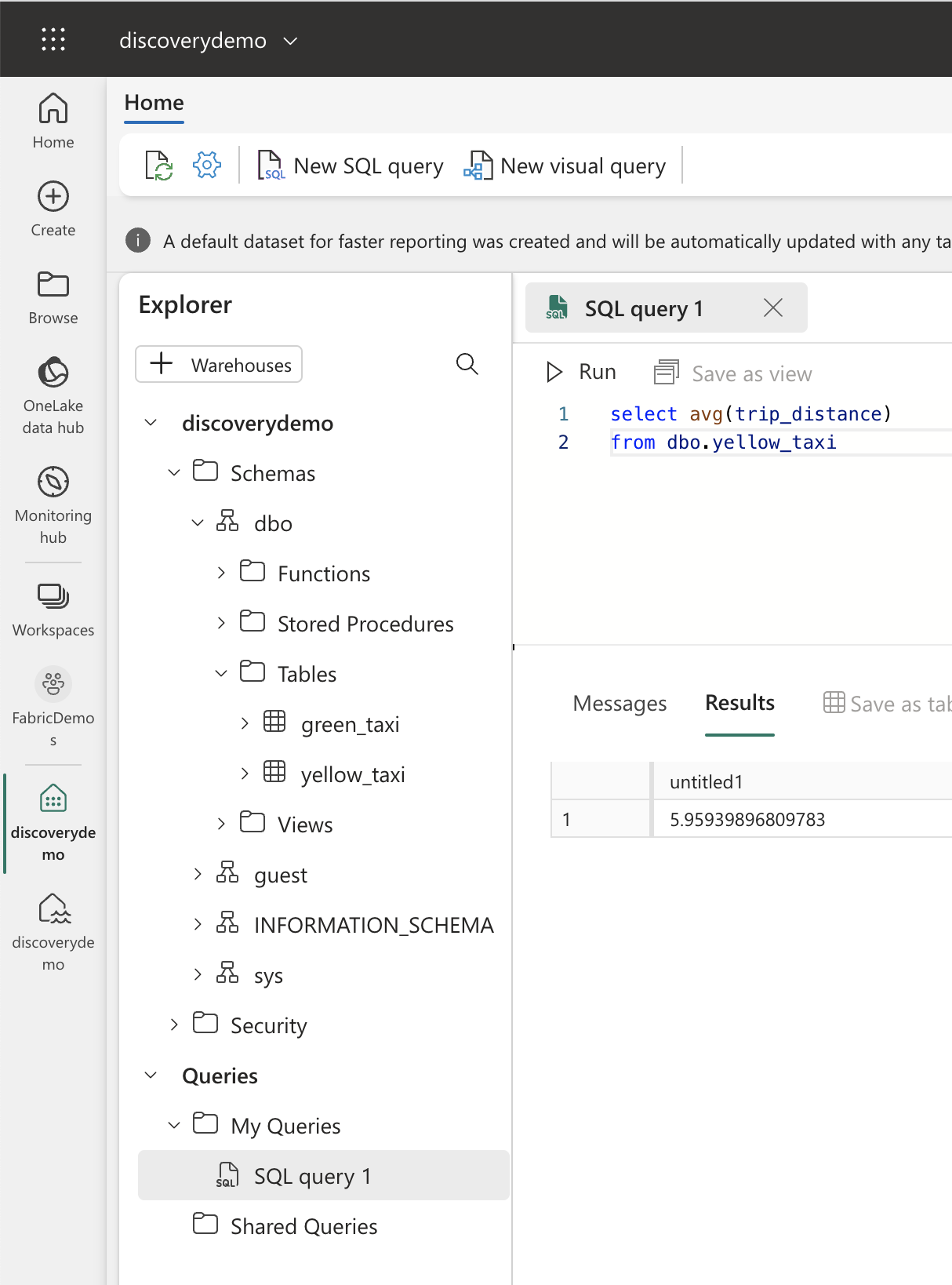
Task: Collapse the Tables folder chevron
Action: coord(221,674)
